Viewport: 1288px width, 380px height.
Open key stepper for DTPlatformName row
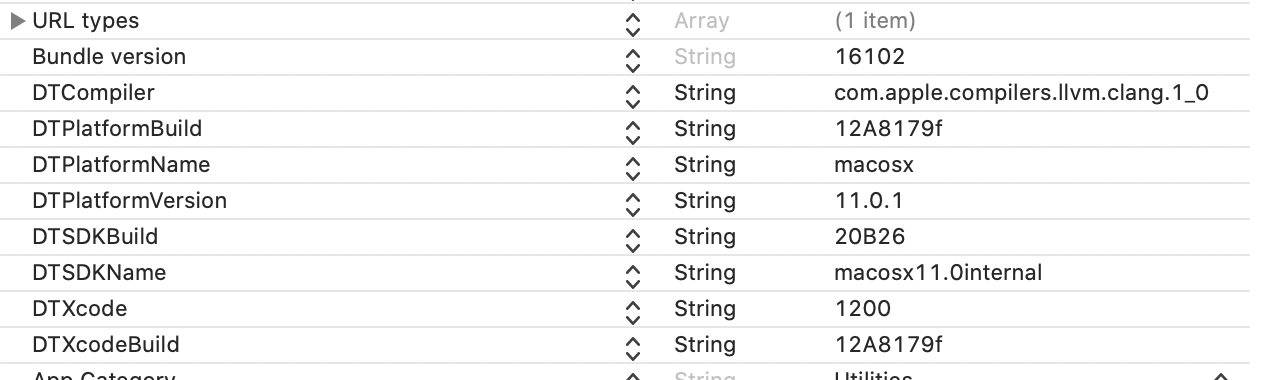[x=631, y=165]
